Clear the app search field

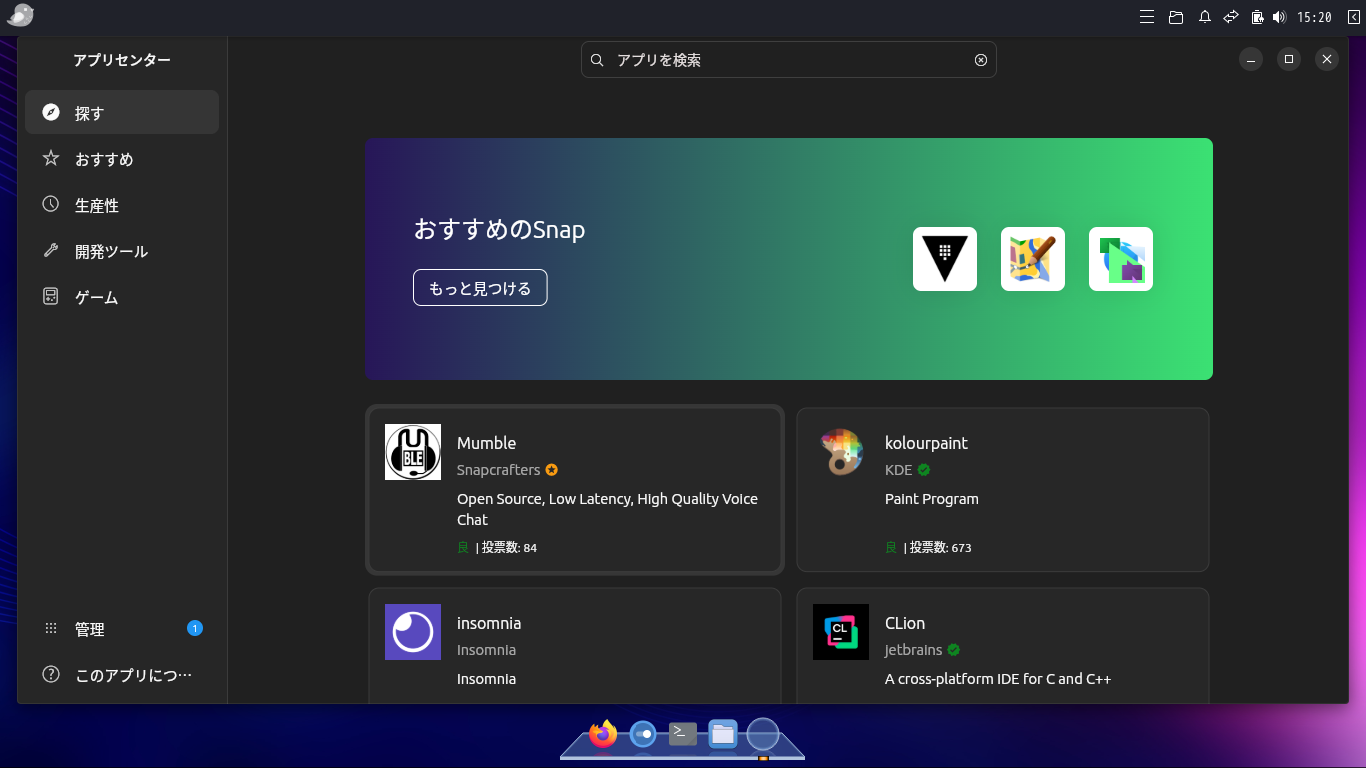tap(981, 60)
